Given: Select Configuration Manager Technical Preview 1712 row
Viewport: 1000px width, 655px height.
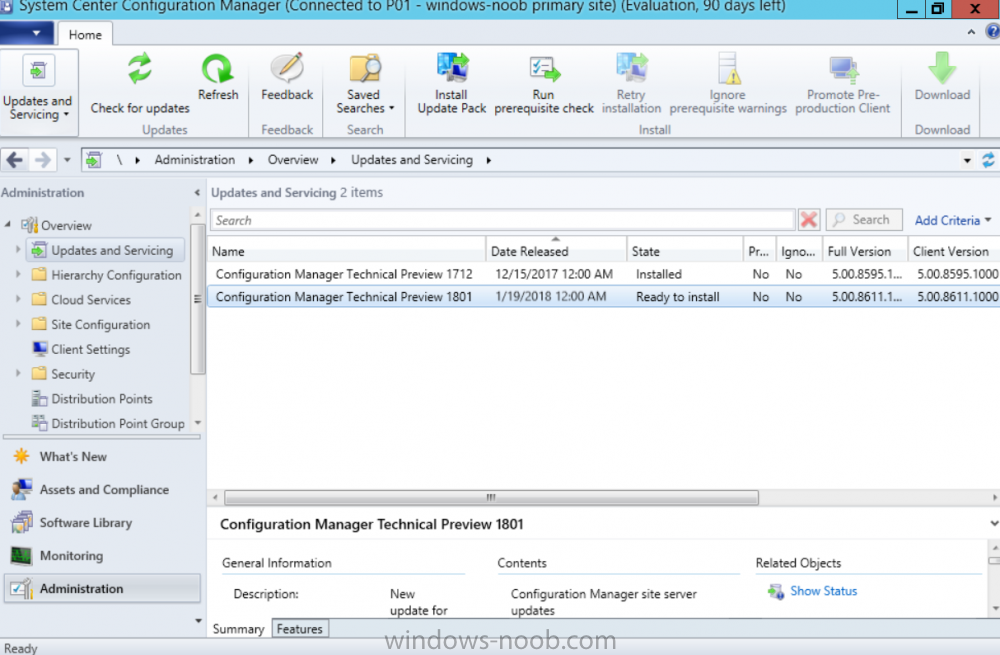Looking at the screenshot, I should click(603, 274).
